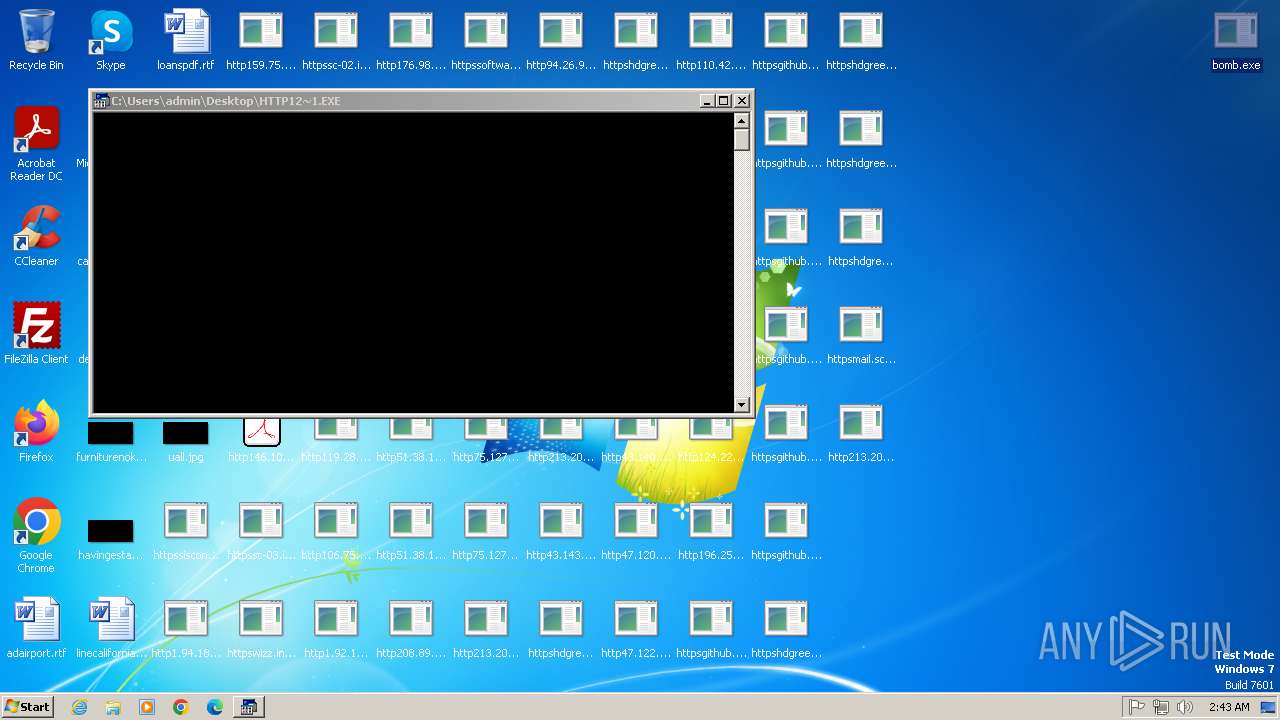Select the http43.143 desktop file

[x=561, y=530]
